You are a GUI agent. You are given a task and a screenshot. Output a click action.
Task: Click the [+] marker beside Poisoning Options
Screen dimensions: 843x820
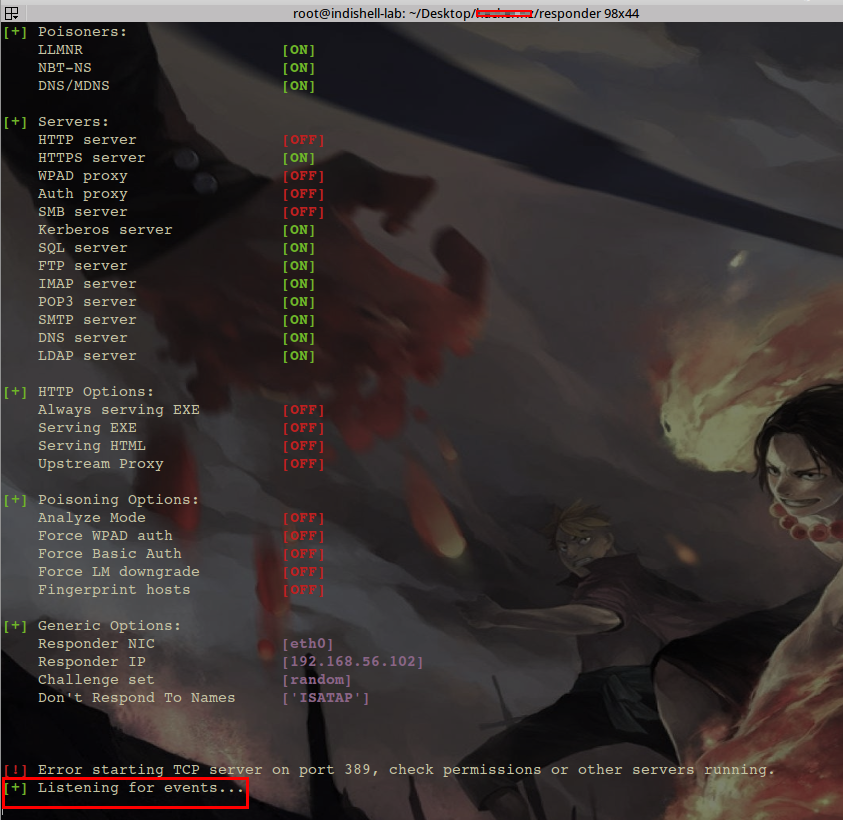point(15,500)
